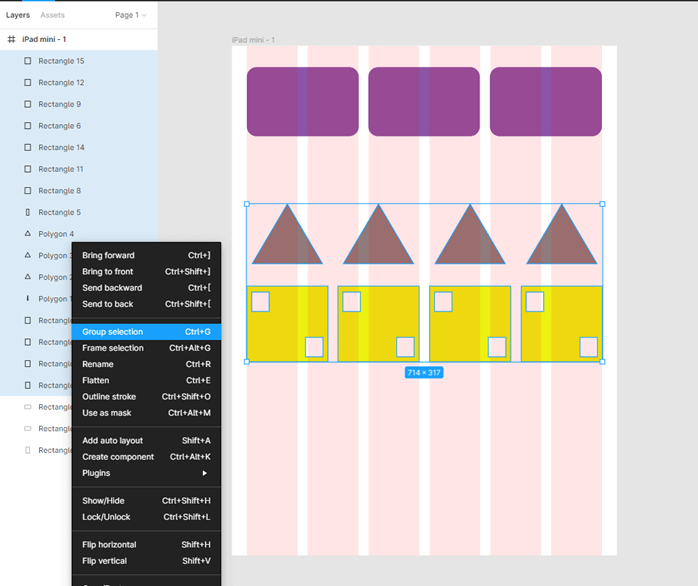Click the iPad mini - 1 canvas label
698x586 pixels.
tap(253, 40)
